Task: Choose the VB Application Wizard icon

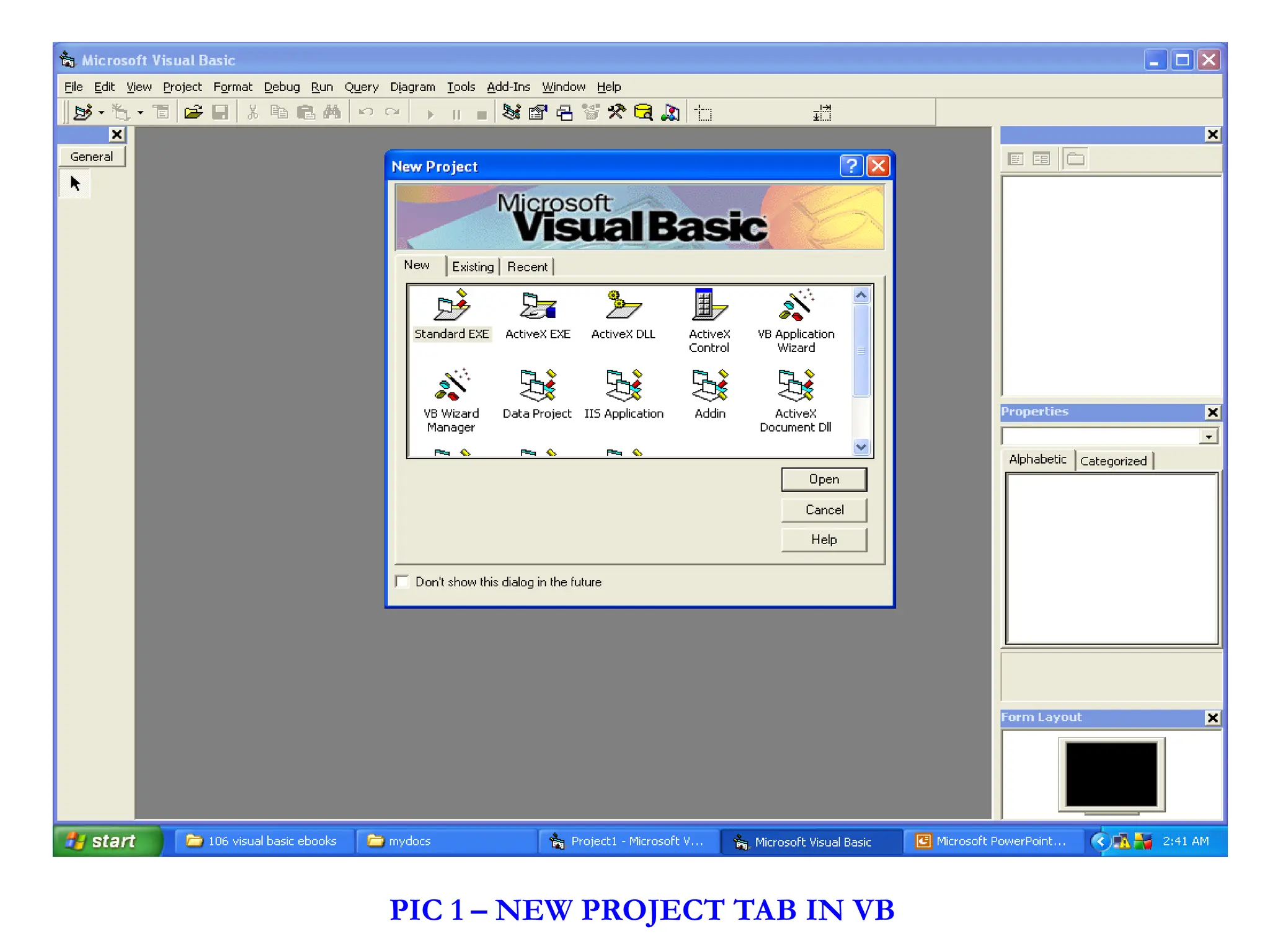Action: coord(796,306)
